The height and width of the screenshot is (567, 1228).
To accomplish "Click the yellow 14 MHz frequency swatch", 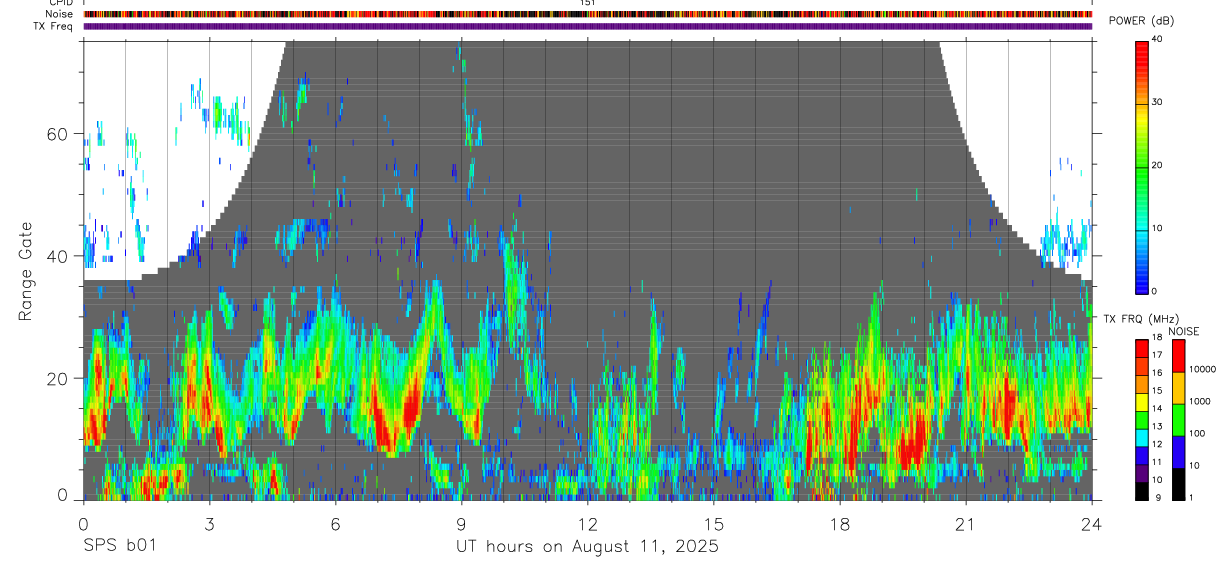I will (1142, 402).
